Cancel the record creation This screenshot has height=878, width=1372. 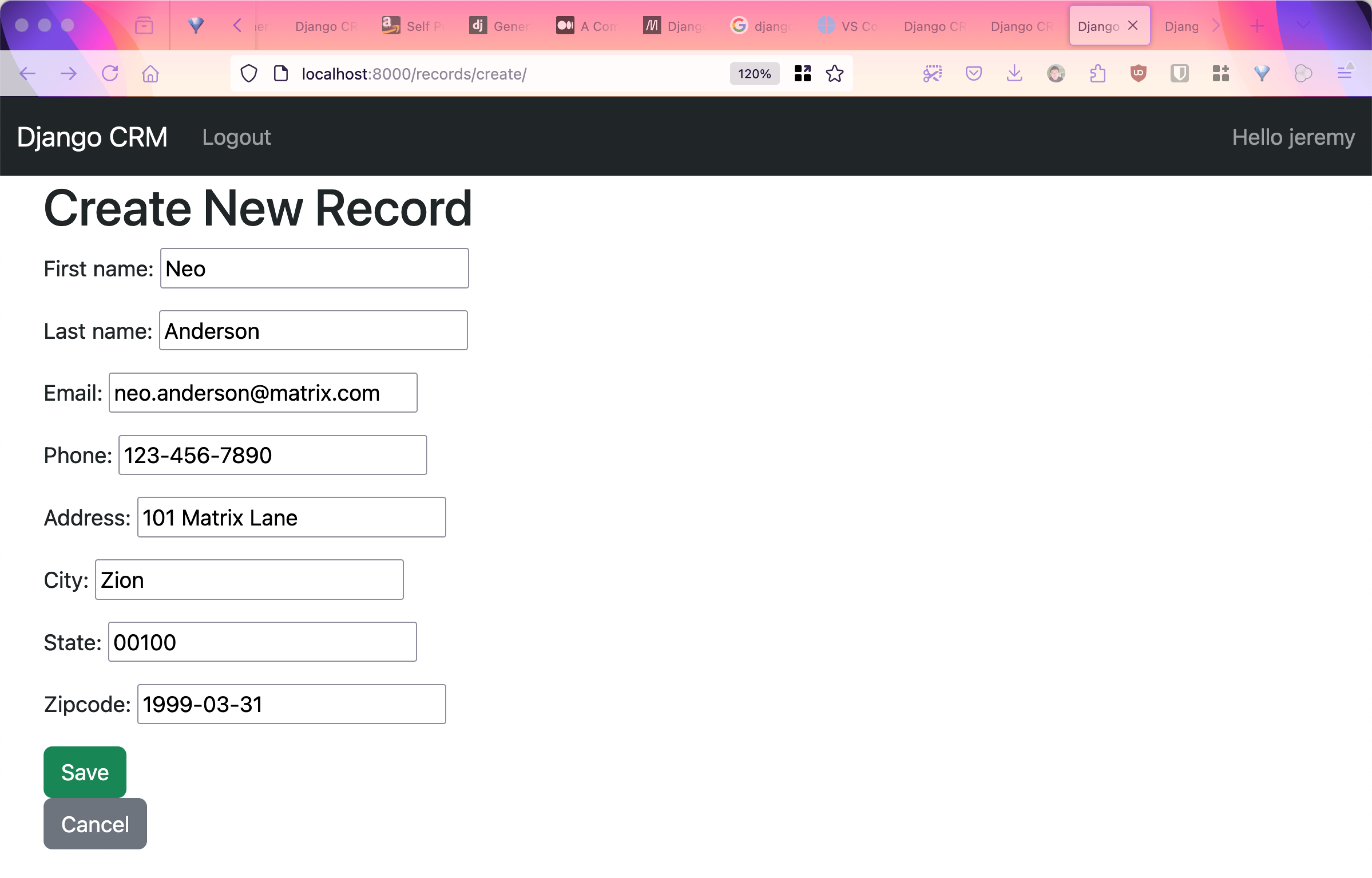coord(95,824)
